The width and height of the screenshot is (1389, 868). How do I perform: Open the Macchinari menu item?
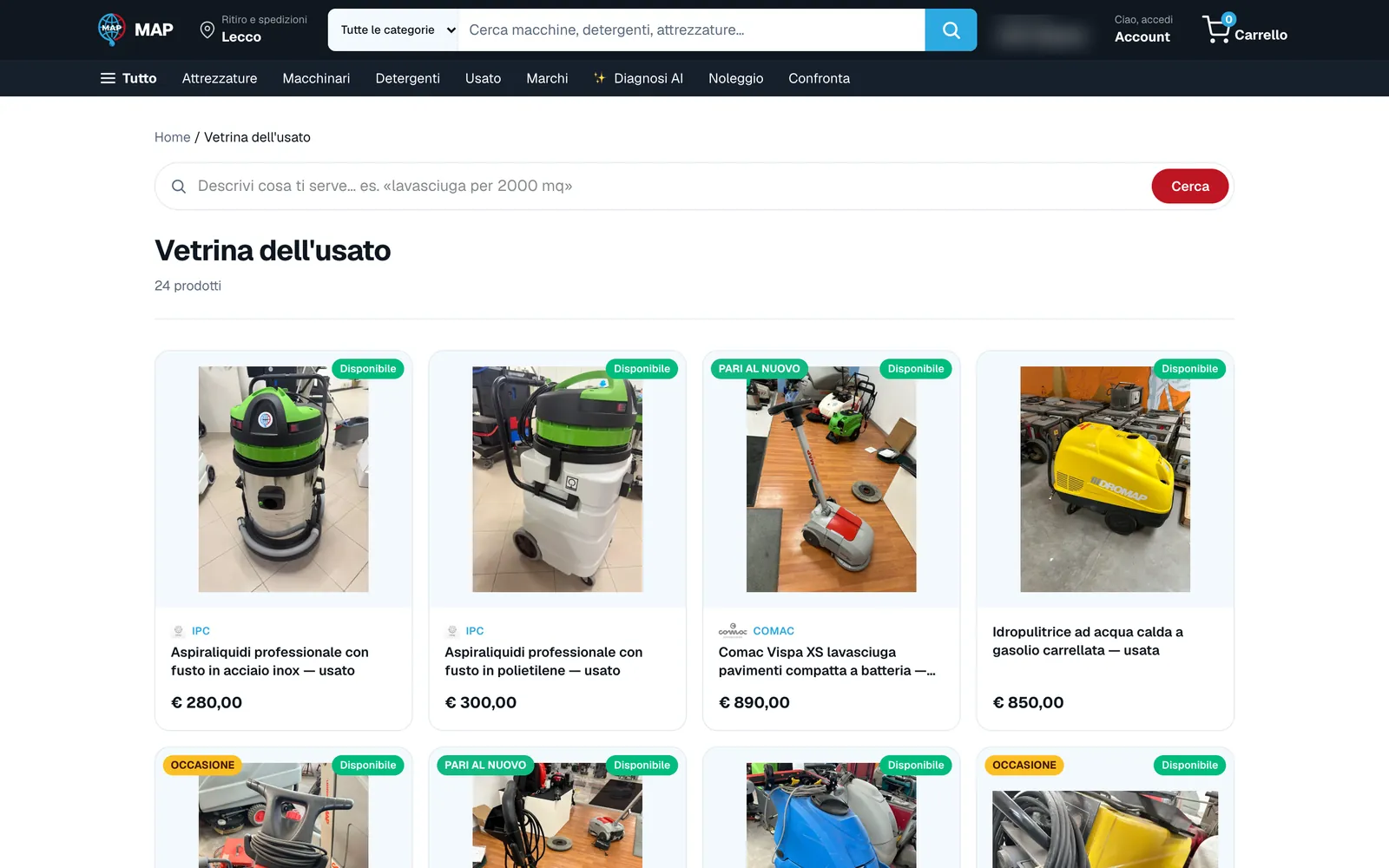316,78
